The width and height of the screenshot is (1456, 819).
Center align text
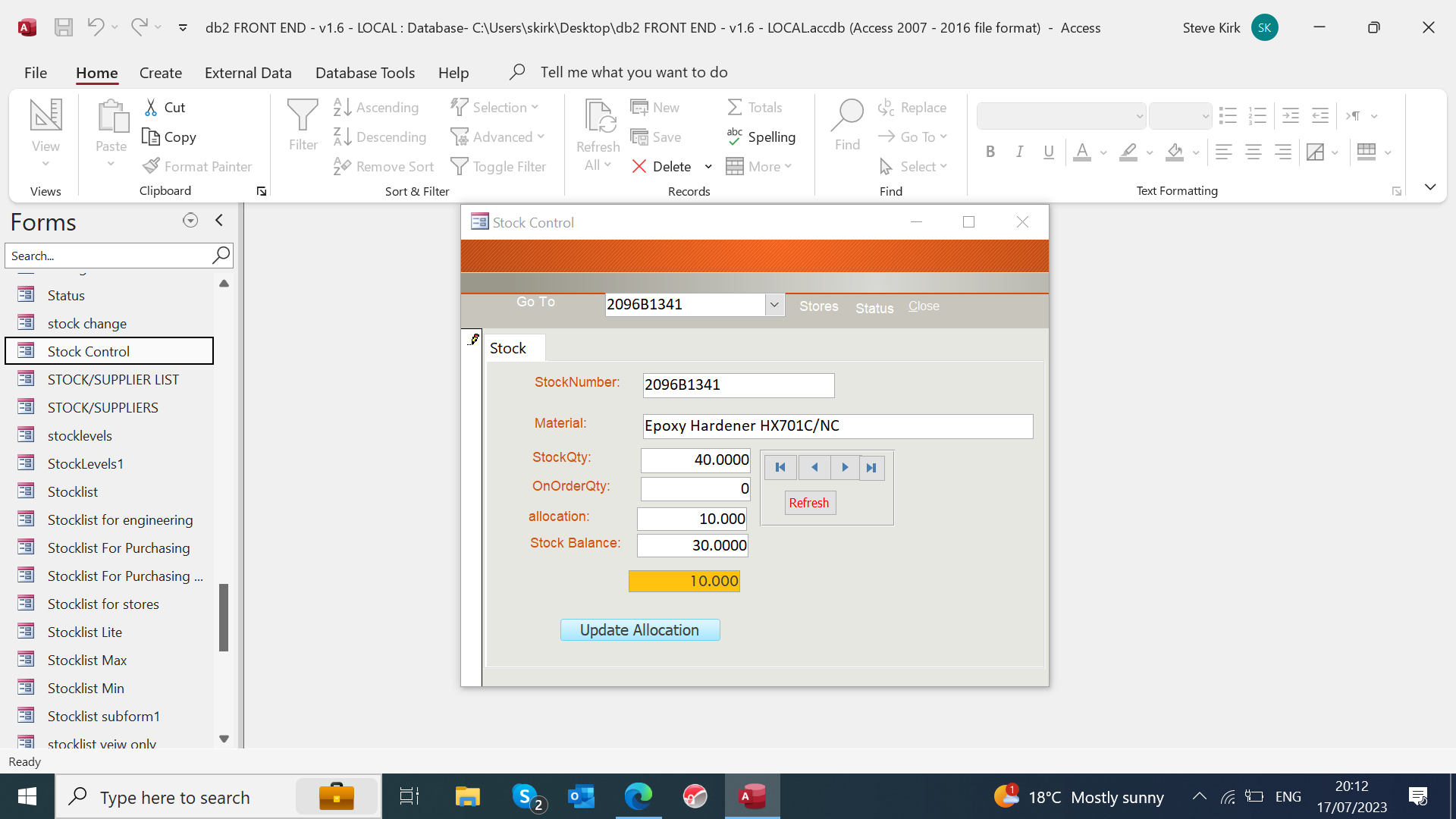(x=1254, y=152)
